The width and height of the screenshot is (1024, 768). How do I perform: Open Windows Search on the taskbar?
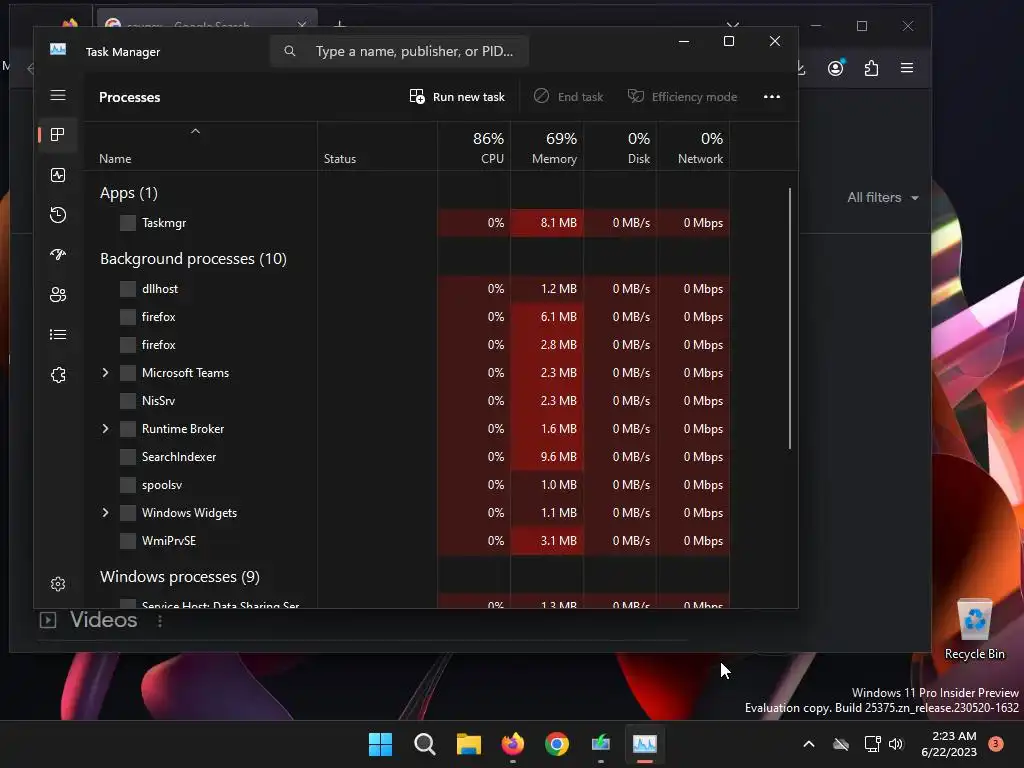tap(424, 744)
